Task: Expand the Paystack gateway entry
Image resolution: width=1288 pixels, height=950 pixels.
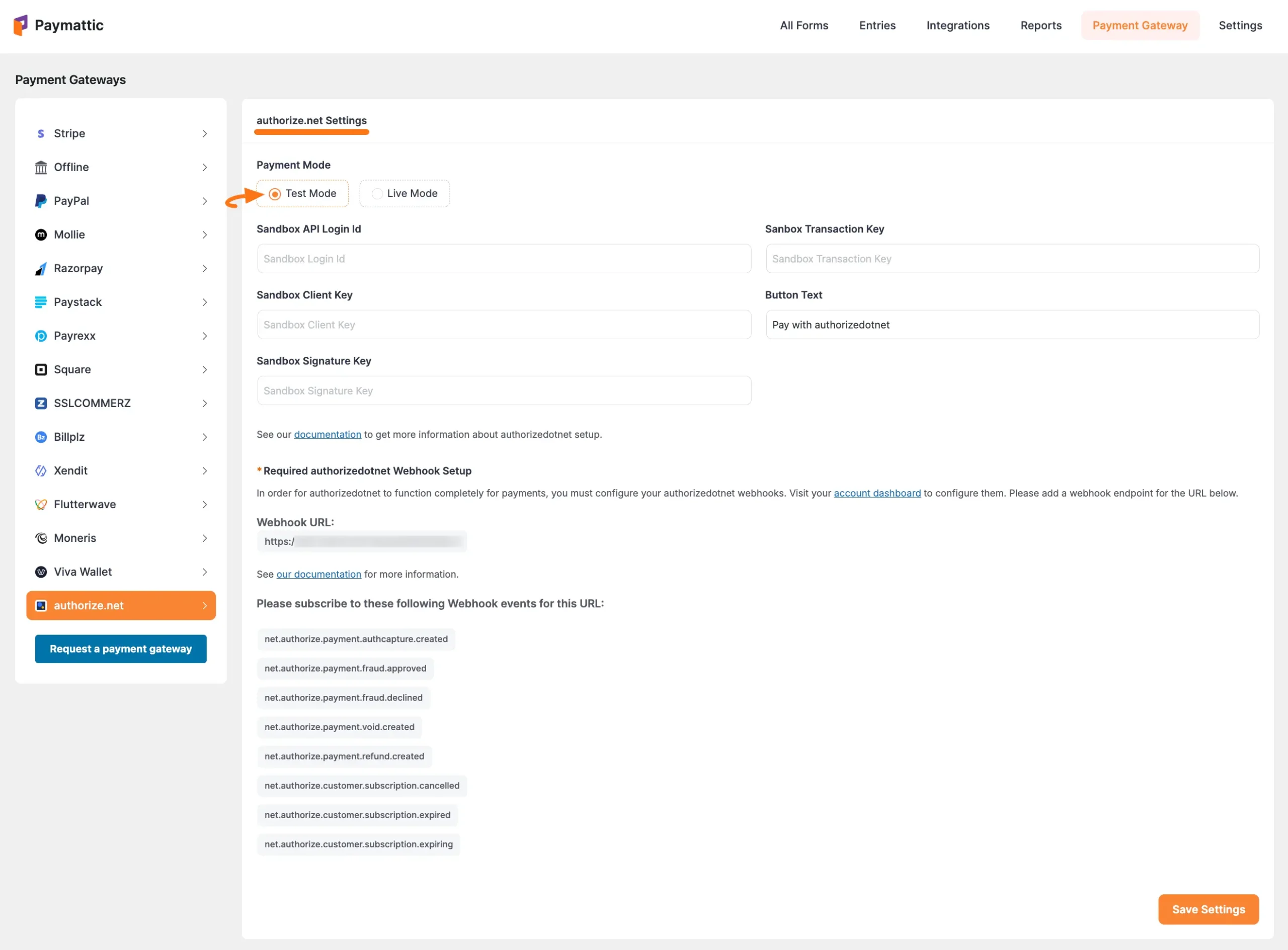Action: 205,302
